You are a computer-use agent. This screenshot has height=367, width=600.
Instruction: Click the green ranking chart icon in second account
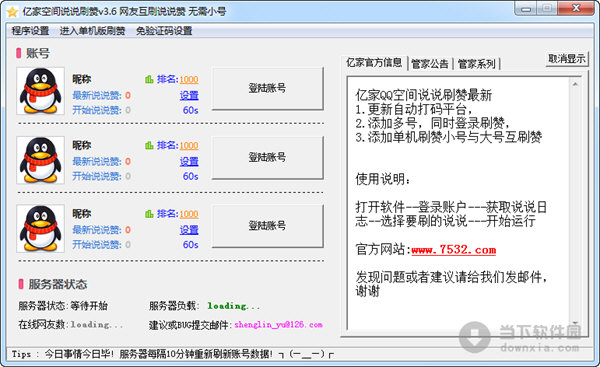point(149,145)
